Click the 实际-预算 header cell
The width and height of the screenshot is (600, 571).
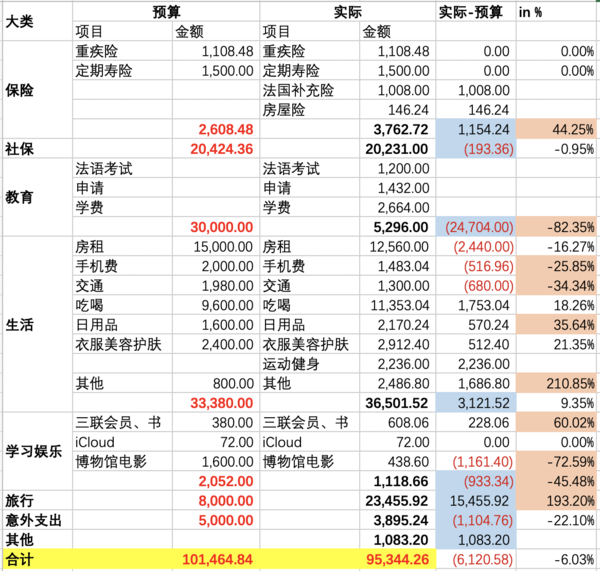click(x=476, y=12)
